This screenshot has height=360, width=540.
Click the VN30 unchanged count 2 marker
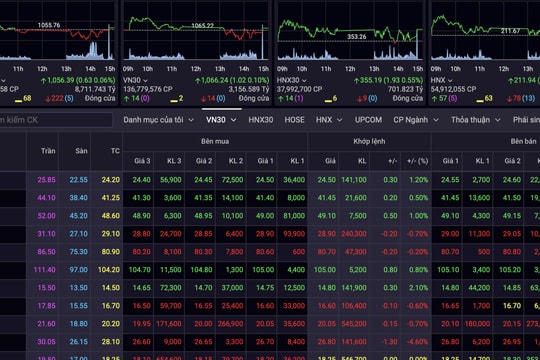(177, 99)
